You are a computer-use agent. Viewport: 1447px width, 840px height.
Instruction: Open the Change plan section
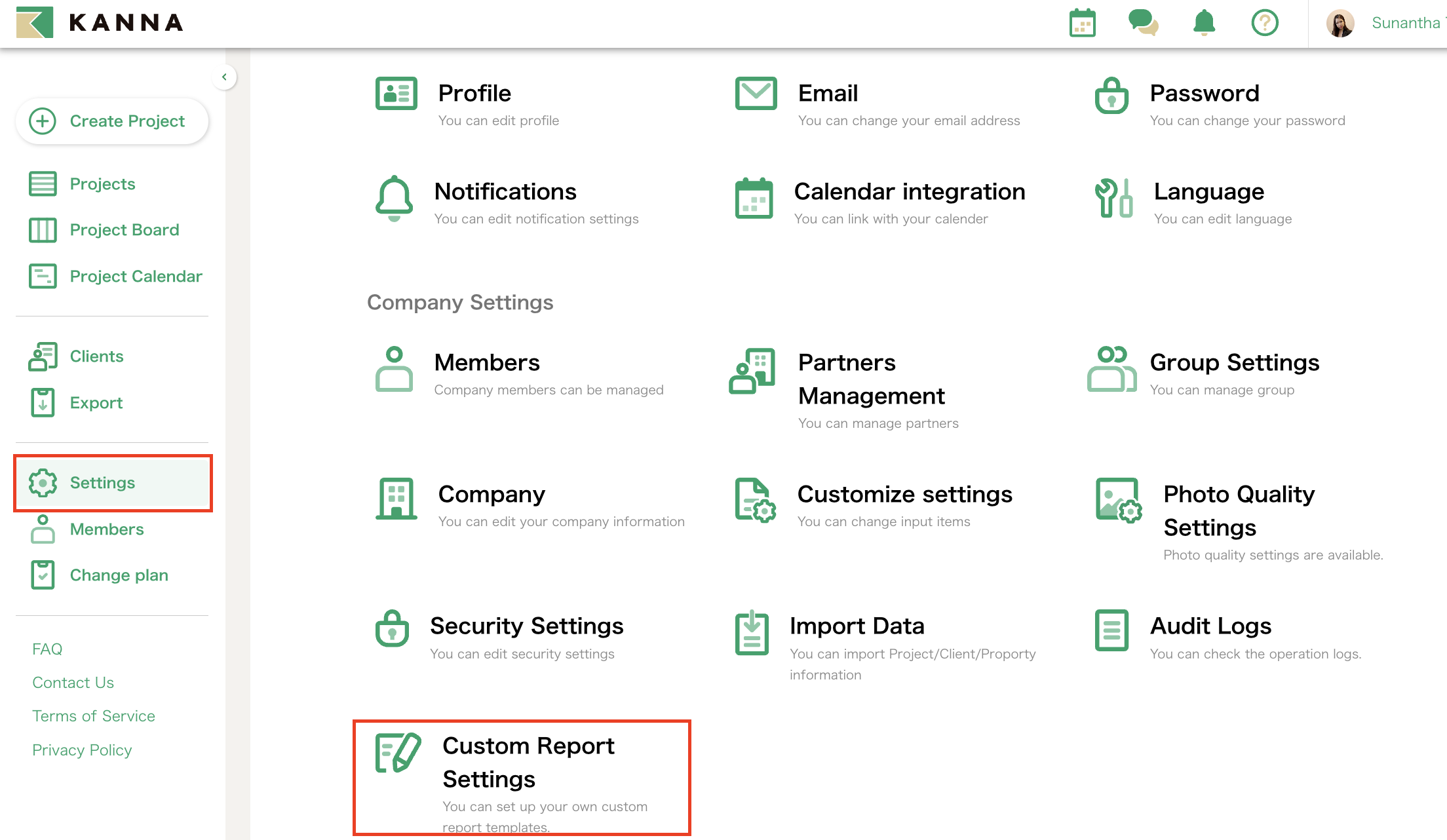119,575
